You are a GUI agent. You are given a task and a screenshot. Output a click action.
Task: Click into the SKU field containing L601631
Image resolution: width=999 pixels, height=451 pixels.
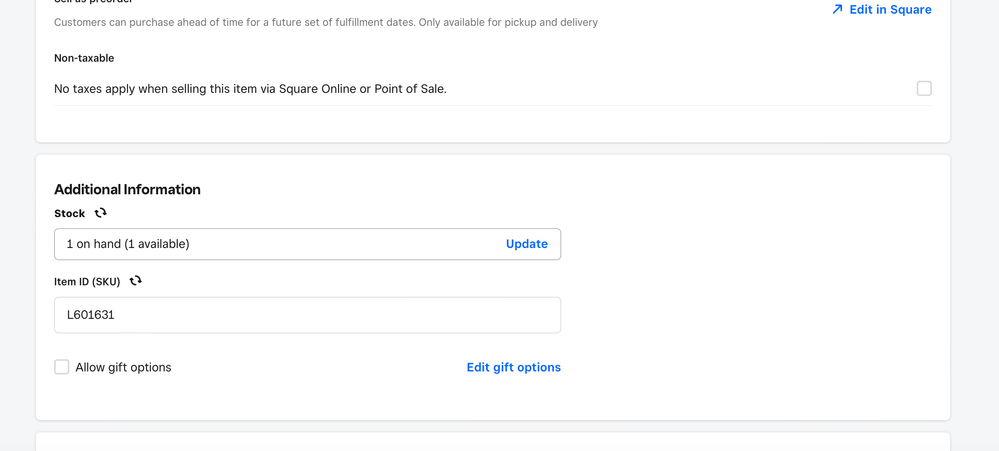307,315
